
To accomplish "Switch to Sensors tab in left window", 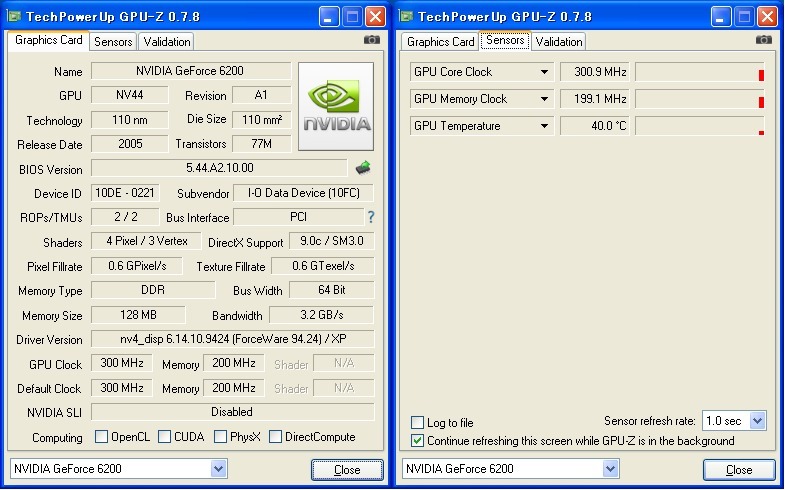I will [113, 42].
